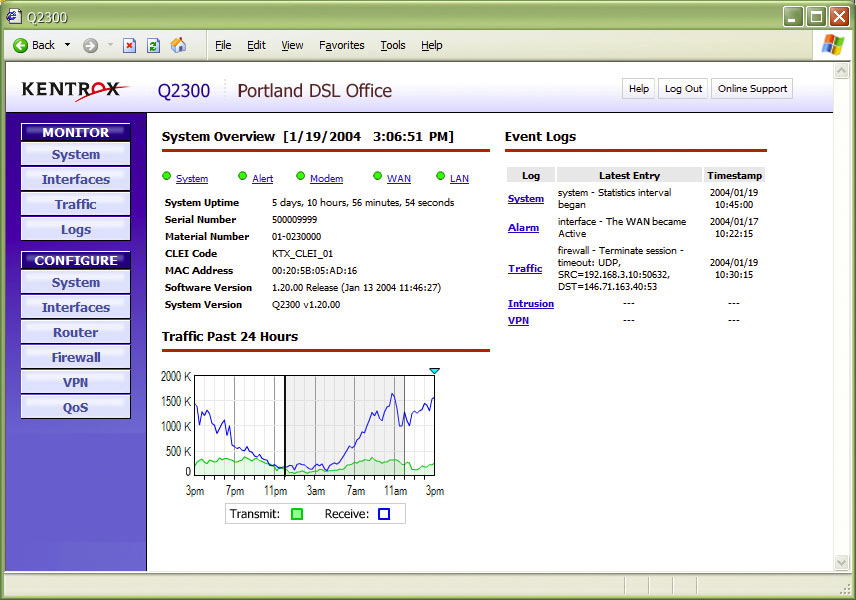This screenshot has height=600, width=856.
Task: Click the serial number 500009999
Action: (294, 220)
